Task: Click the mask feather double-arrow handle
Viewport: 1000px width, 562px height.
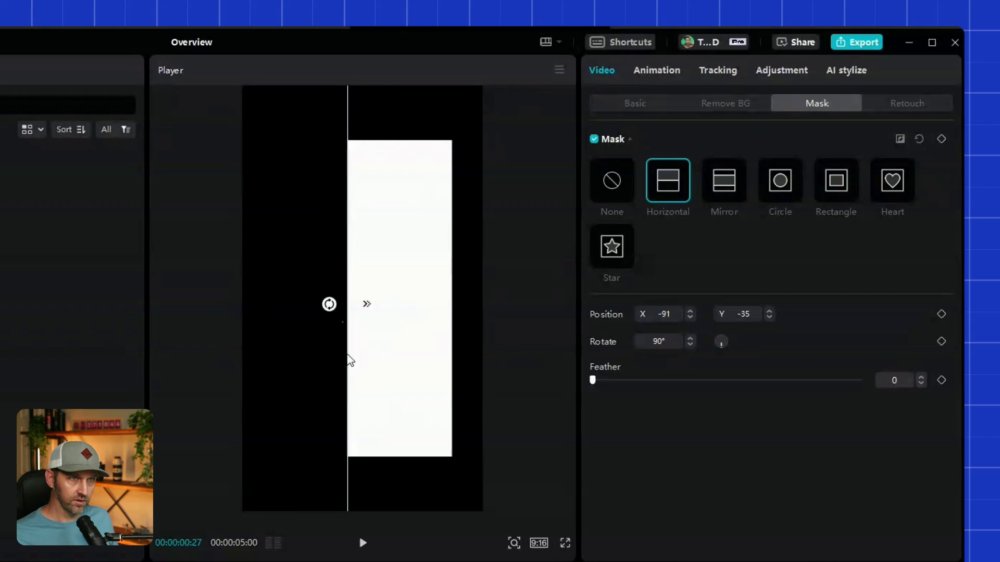Action: coord(367,304)
